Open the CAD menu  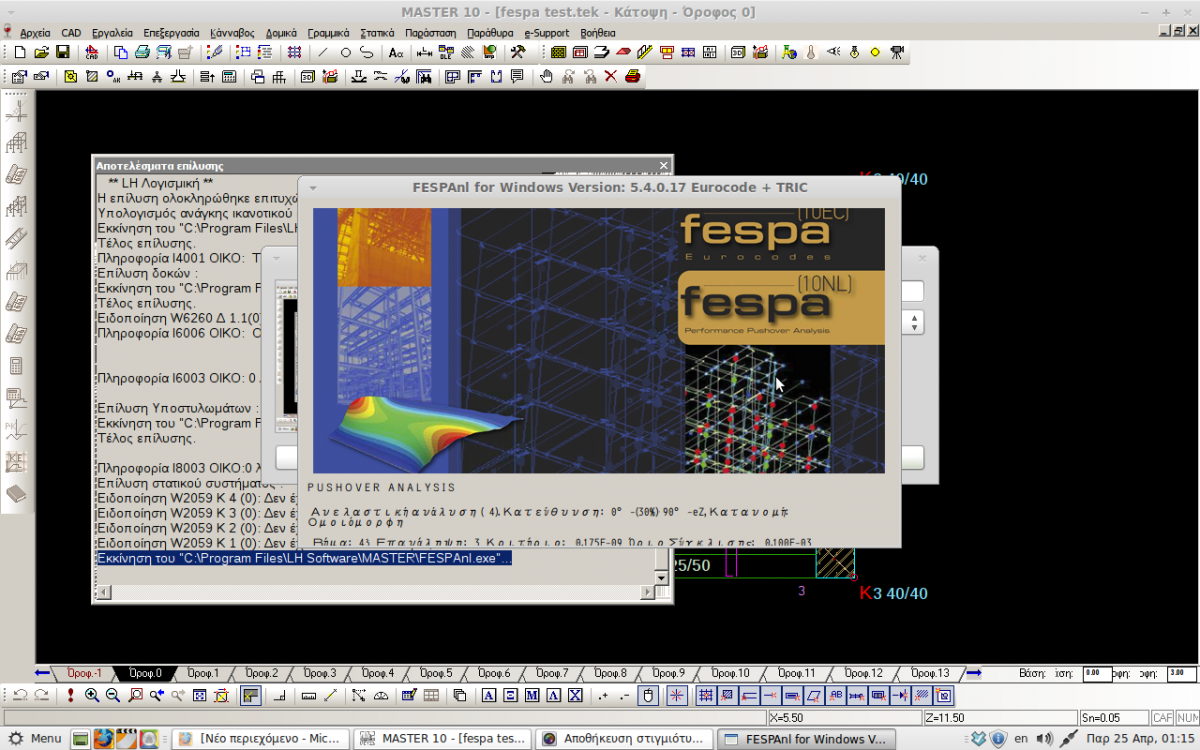[72, 32]
